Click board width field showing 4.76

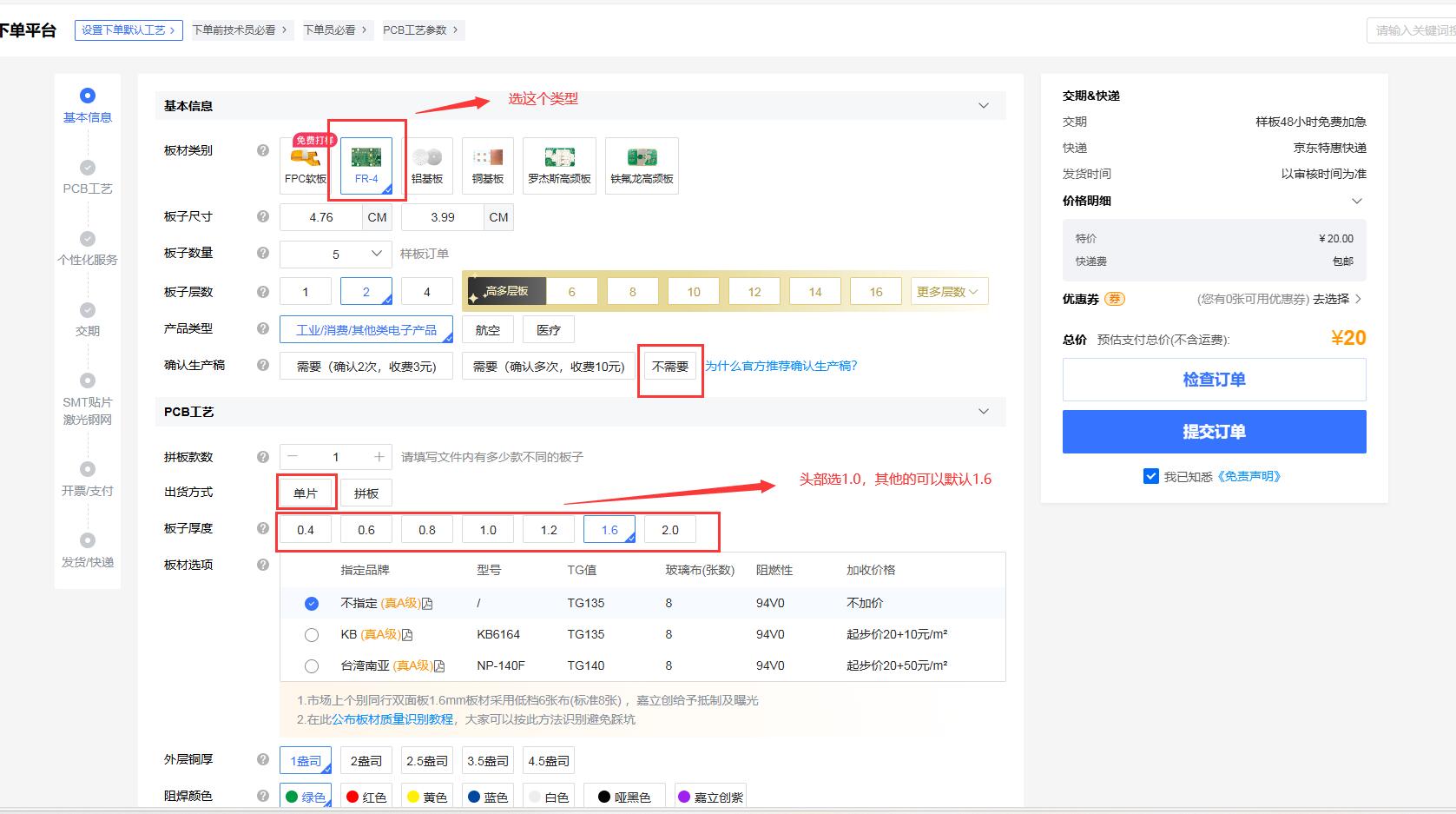[321, 217]
